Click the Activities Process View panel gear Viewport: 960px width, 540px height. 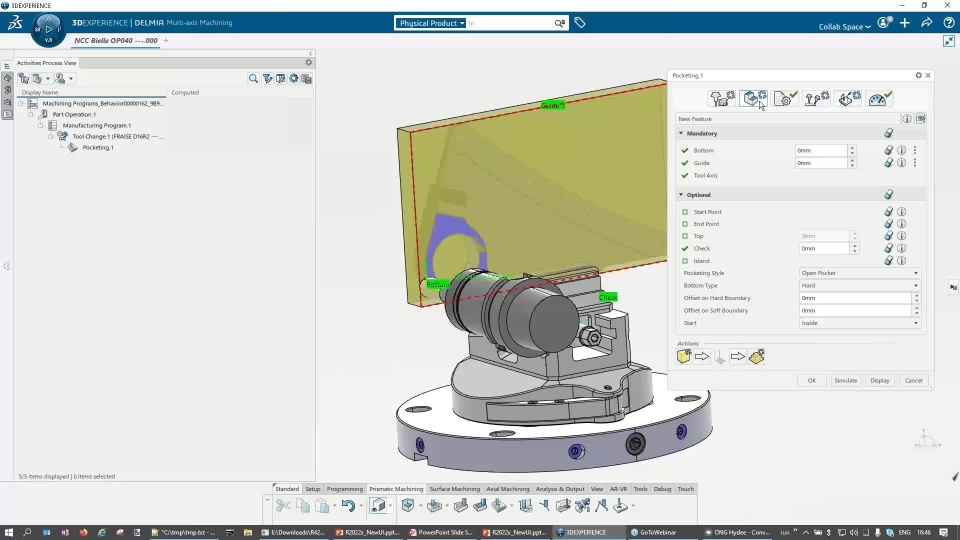click(x=309, y=62)
